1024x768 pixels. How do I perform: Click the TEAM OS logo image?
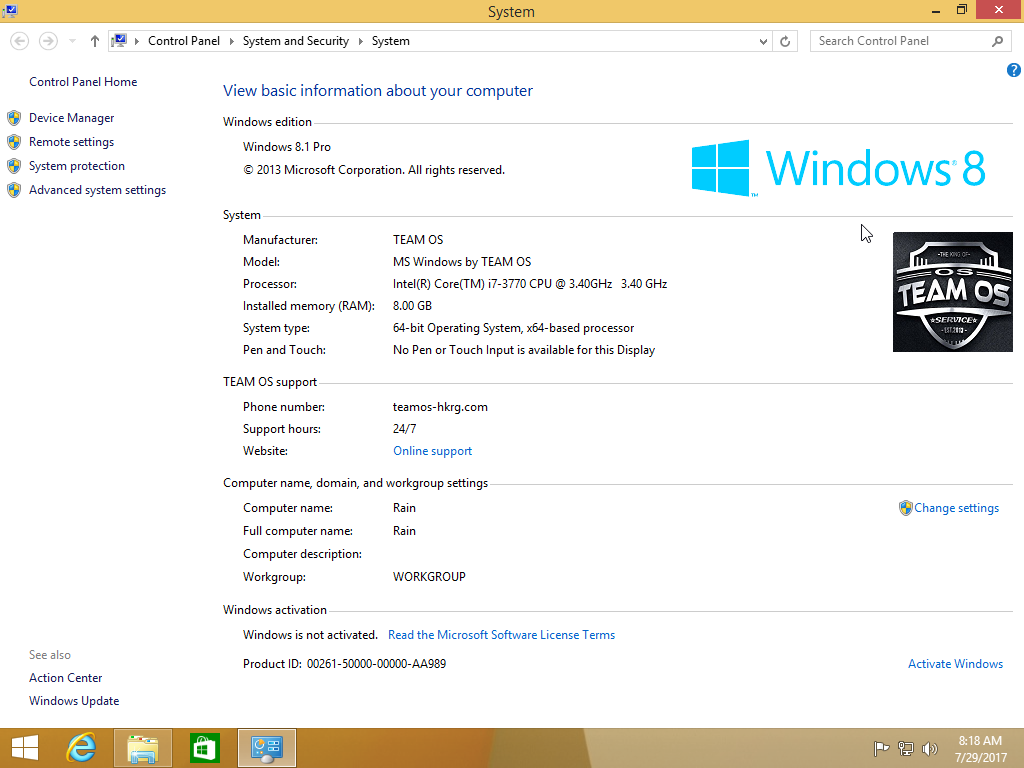click(953, 292)
